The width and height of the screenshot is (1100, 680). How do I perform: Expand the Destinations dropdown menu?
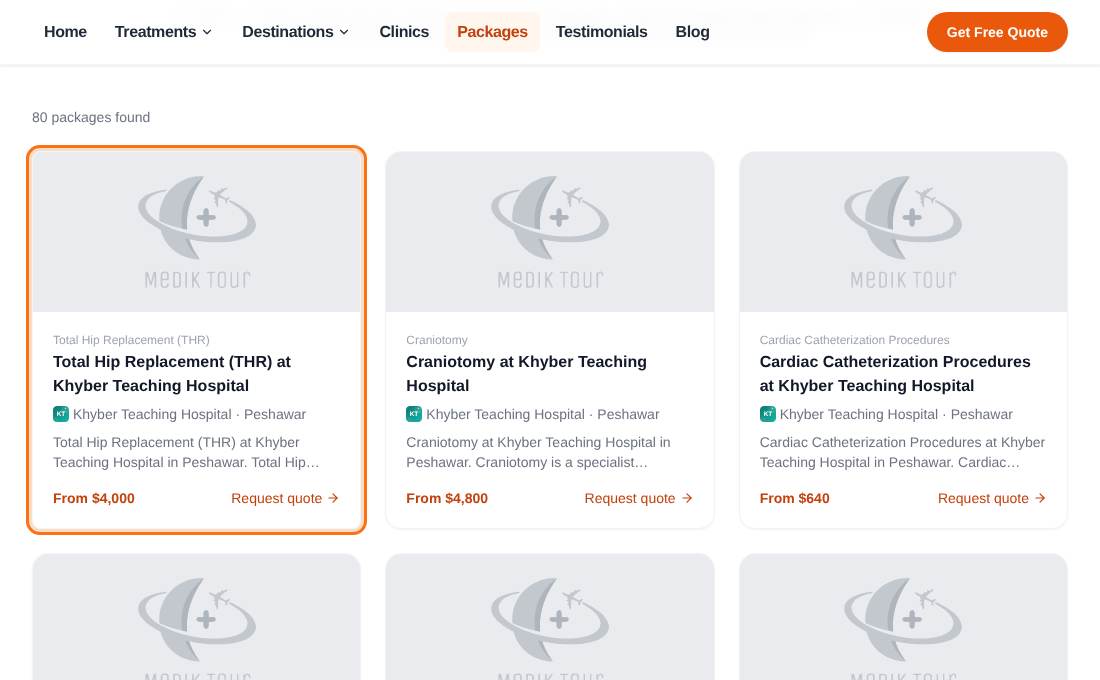pos(295,32)
